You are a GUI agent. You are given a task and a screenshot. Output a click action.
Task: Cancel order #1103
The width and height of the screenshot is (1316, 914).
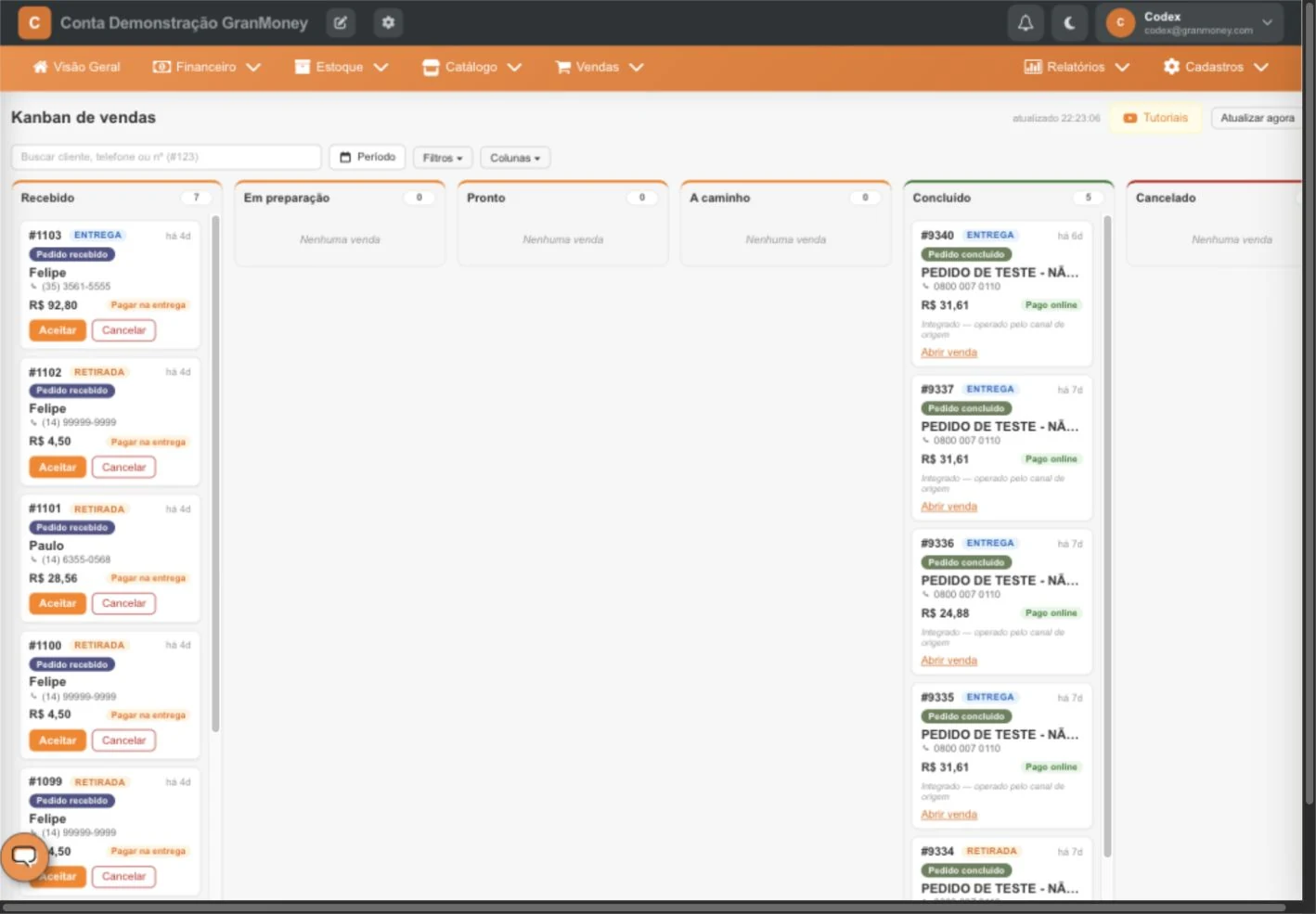[x=123, y=330]
